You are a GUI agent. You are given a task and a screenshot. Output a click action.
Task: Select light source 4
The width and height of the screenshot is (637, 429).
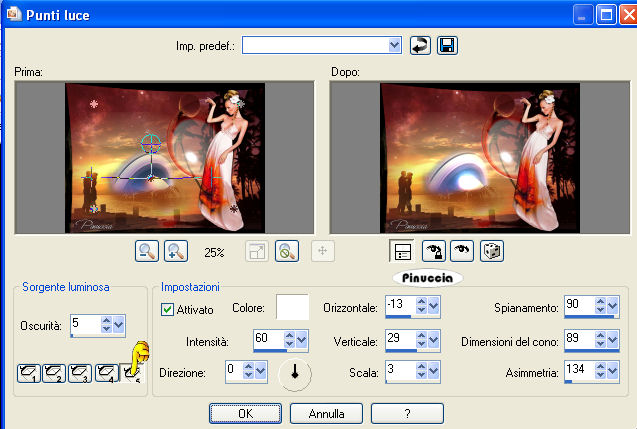pos(106,373)
